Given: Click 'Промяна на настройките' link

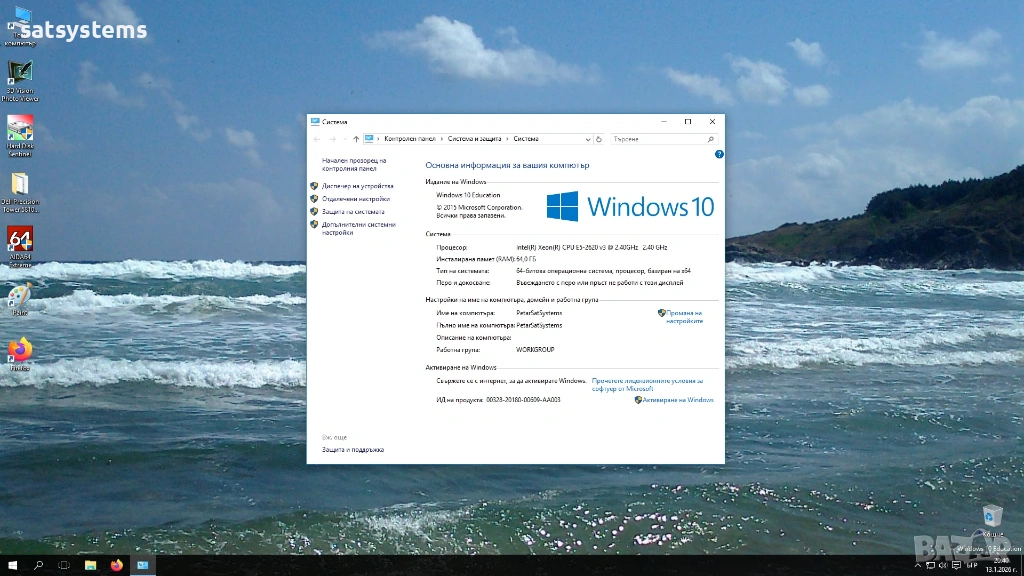Looking at the screenshot, I should [685, 317].
